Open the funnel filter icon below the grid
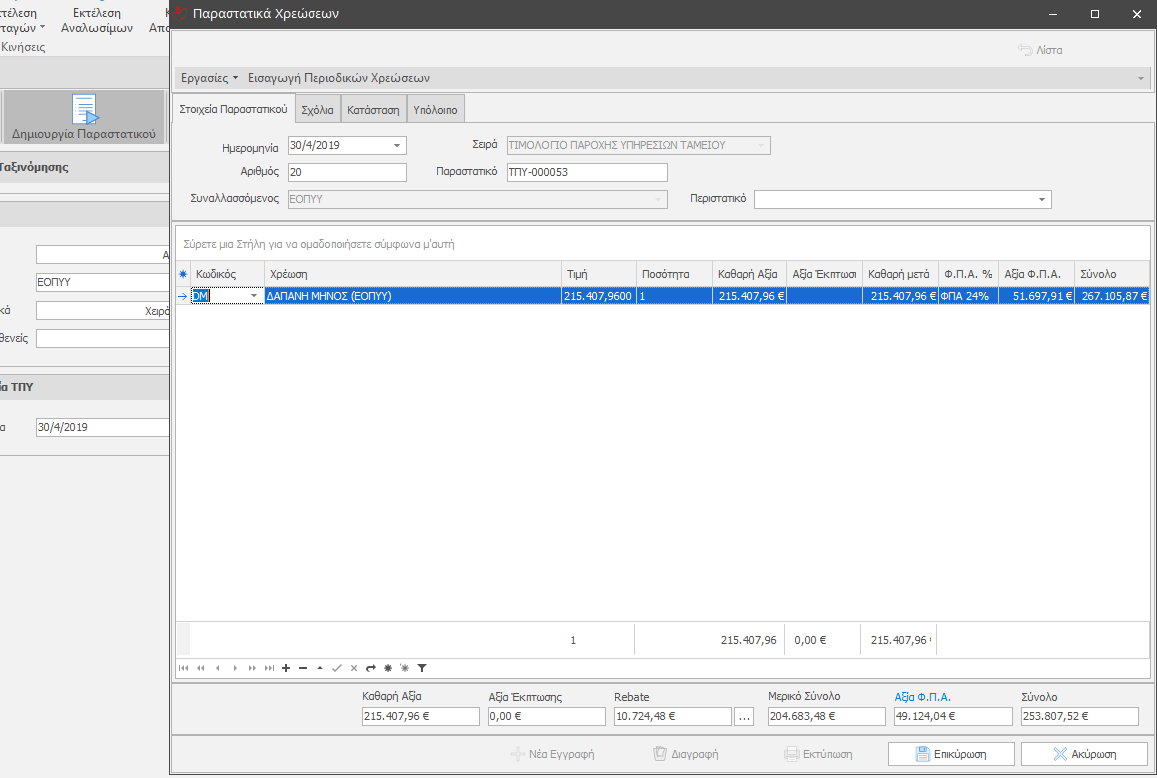This screenshot has width=1157, height=778. [421, 667]
